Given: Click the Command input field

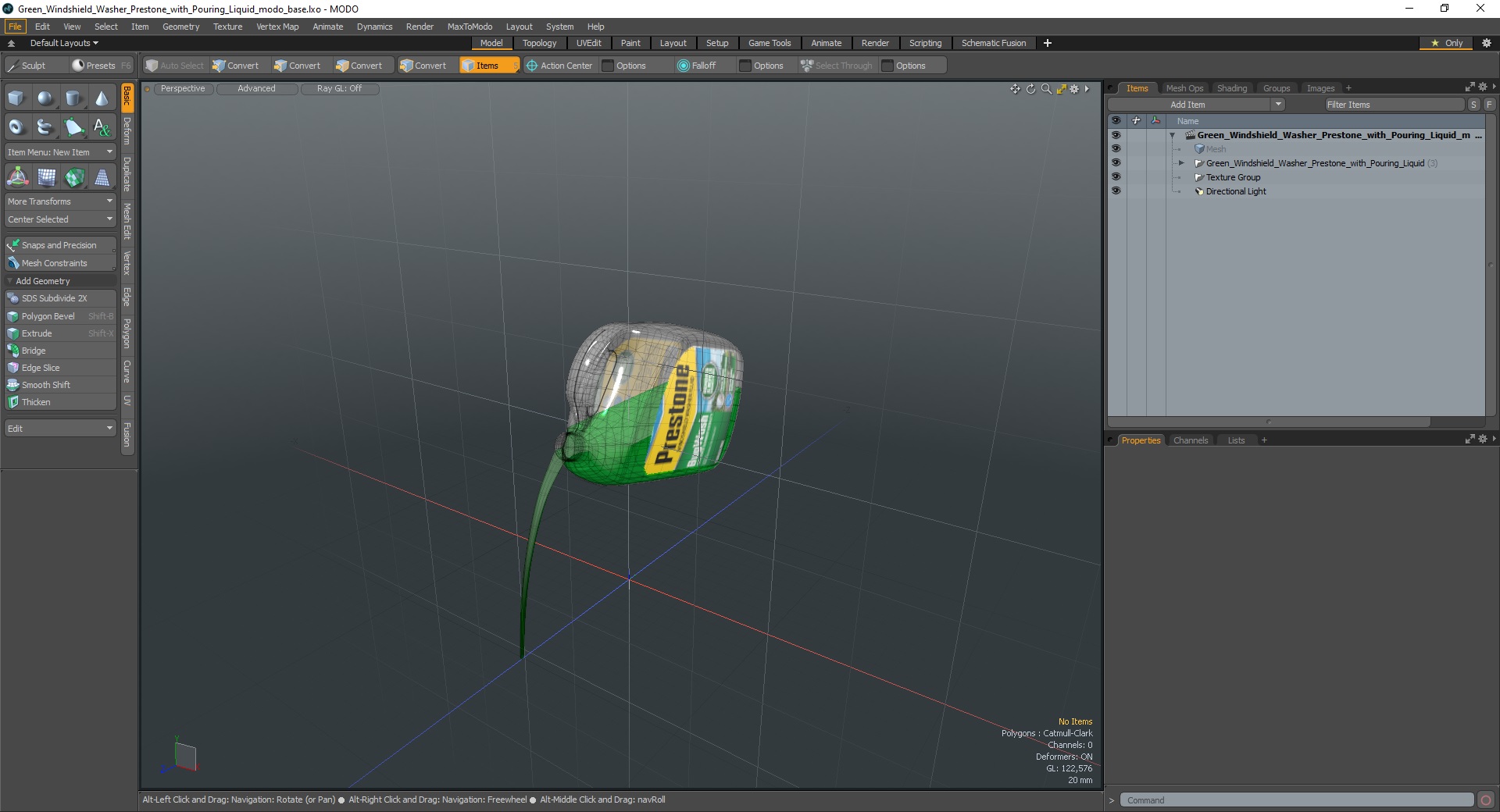Looking at the screenshot, I should pyautogui.click(x=1297, y=800).
